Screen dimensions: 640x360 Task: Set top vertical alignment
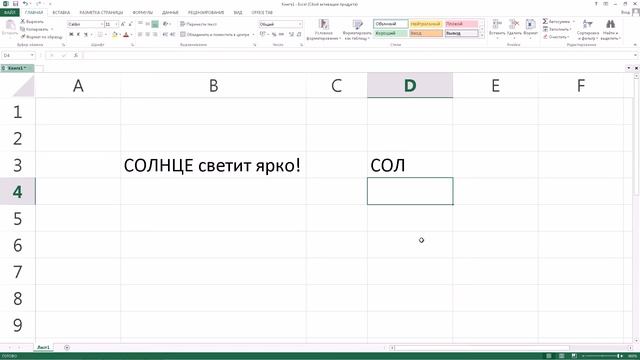(x=140, y=24)
